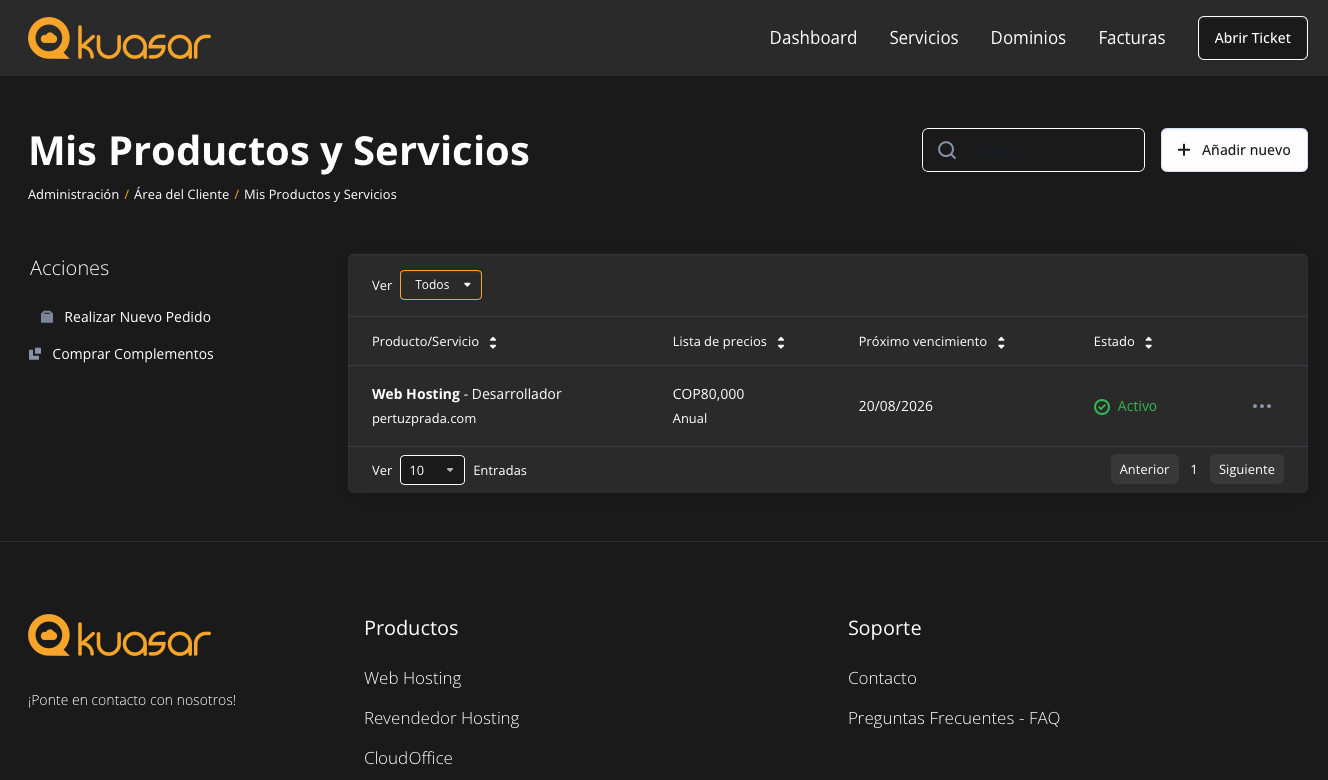The height and width of the screenshot is (780, 1328).
Task: Open the Facturas menu item
Action: click(x=1131, y=38)
